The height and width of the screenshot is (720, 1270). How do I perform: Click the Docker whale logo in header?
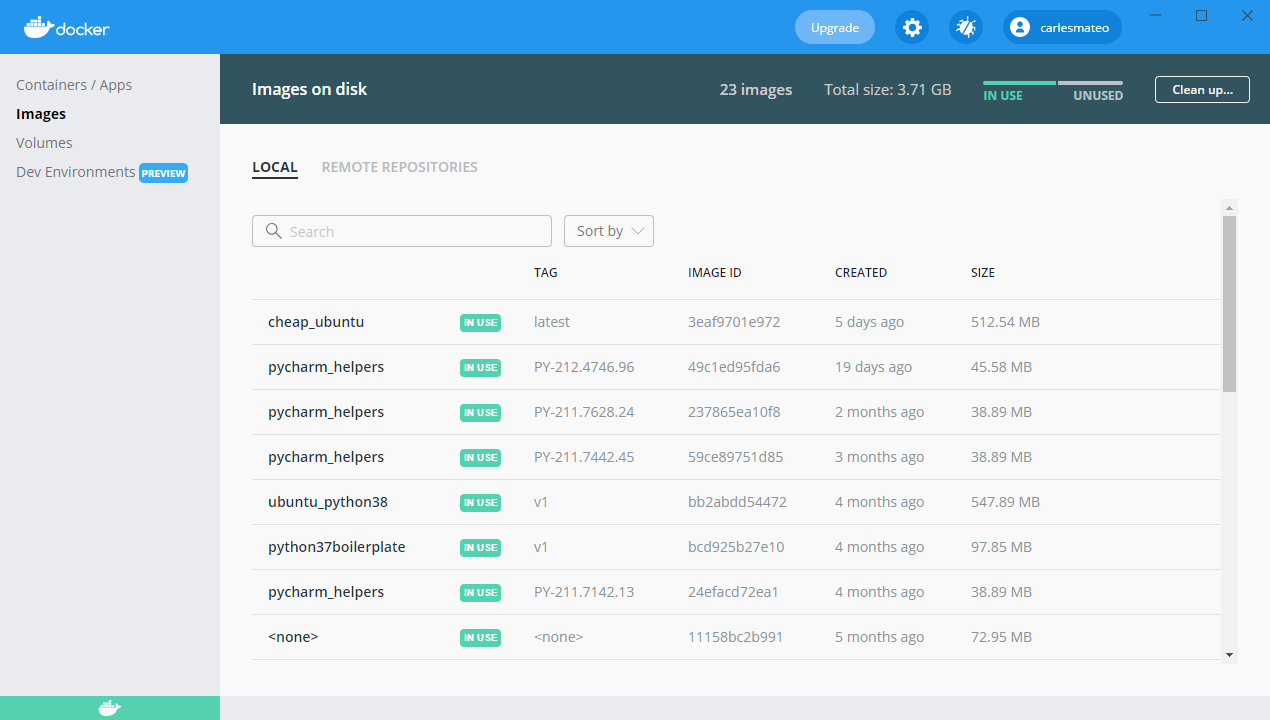66,27
